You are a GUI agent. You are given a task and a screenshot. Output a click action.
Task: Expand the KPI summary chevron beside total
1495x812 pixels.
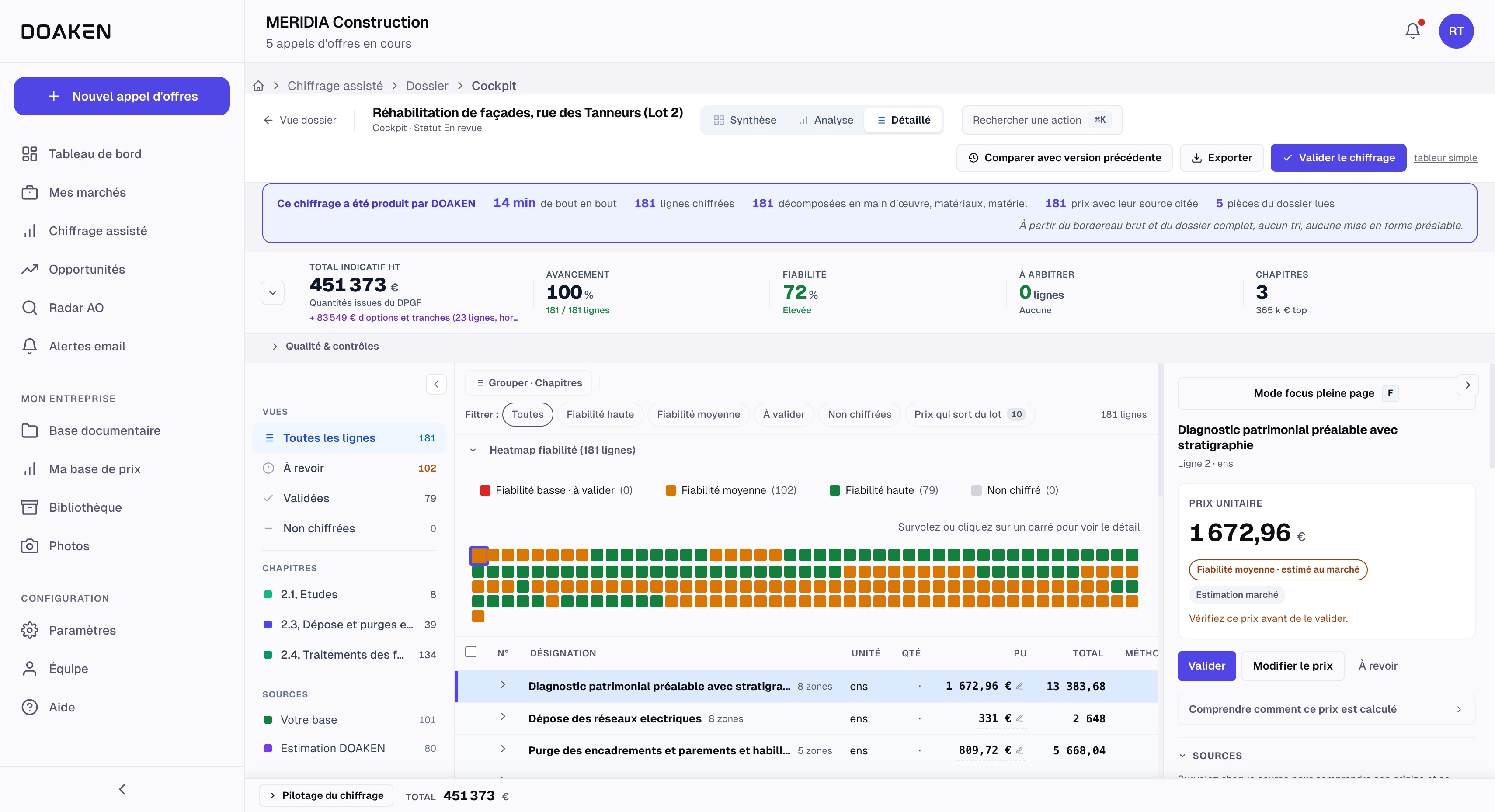tap(273, 292)
